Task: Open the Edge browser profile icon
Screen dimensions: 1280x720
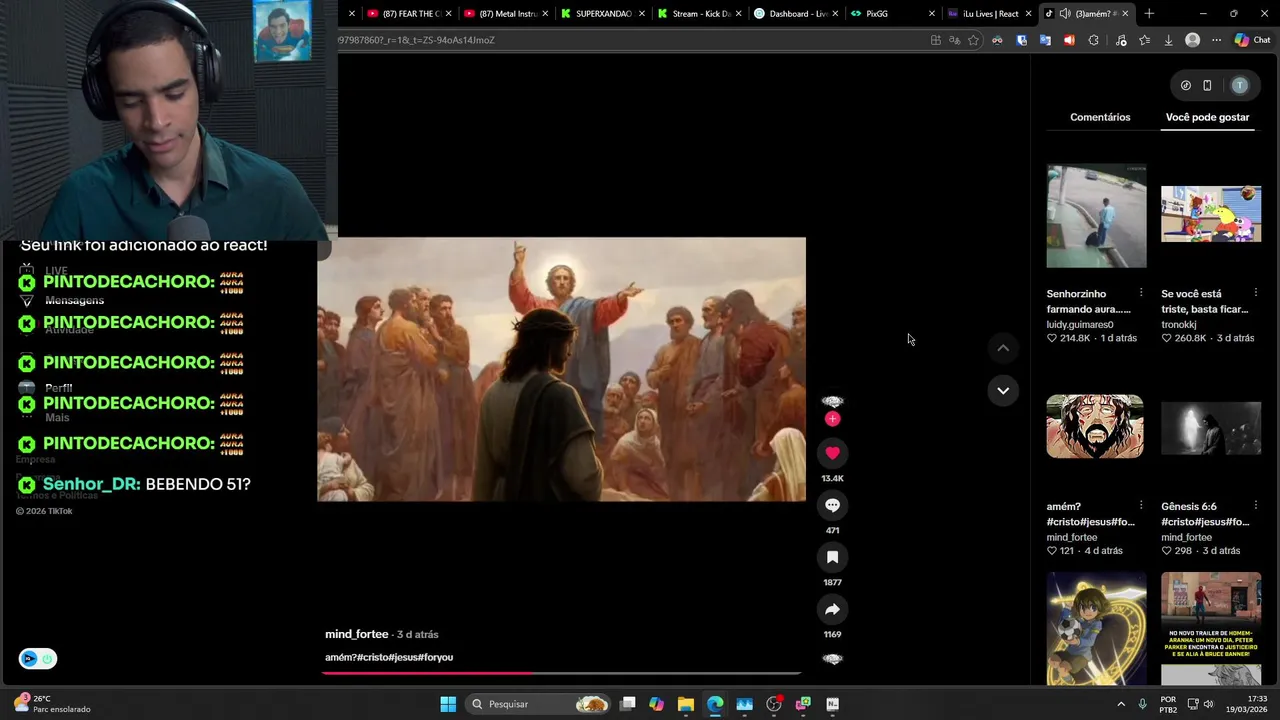Action: (x=1192, y=40)
